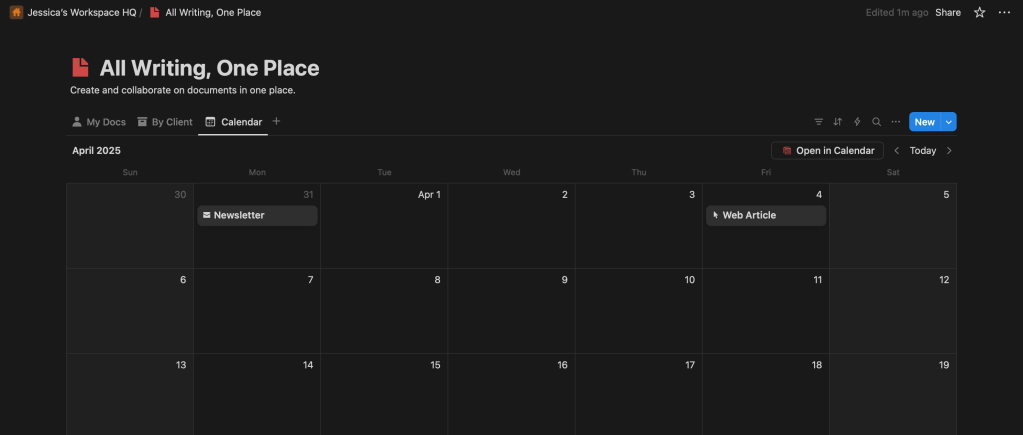The image size is (1023, 435).
Task: Open the Web Article event on April 4
Action: click(x=766, y=215)
